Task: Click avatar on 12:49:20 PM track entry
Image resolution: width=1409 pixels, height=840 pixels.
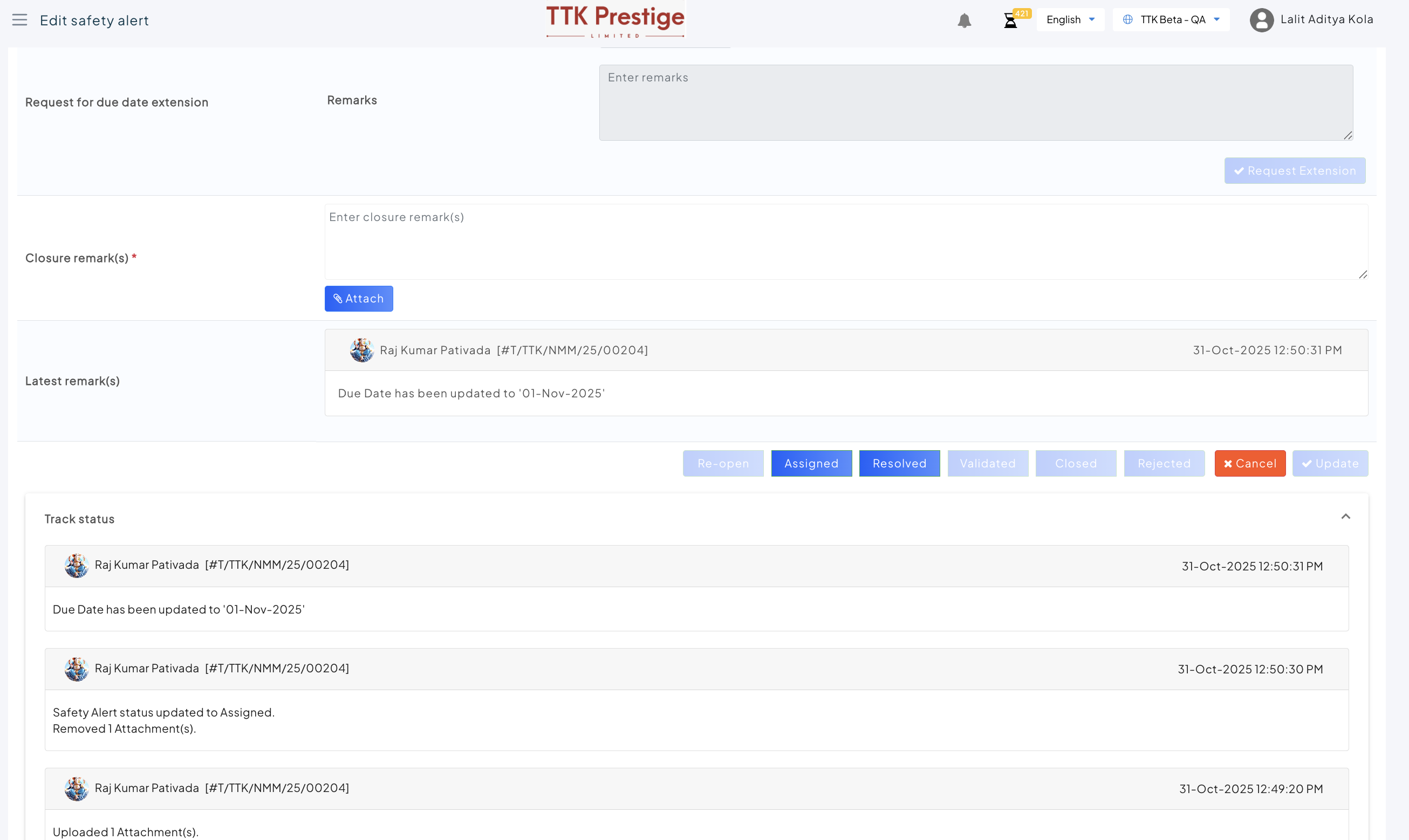Action: coord(77,788)
